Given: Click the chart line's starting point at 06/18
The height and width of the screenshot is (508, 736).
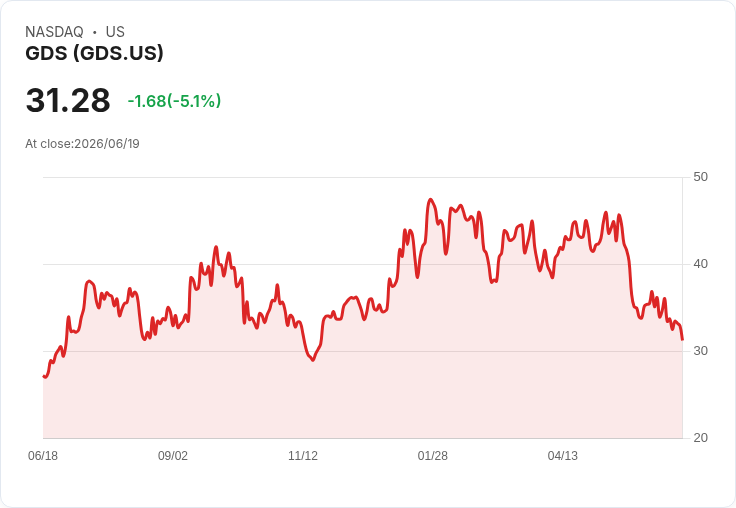Looking at the screenshot, I should [44, 376].
